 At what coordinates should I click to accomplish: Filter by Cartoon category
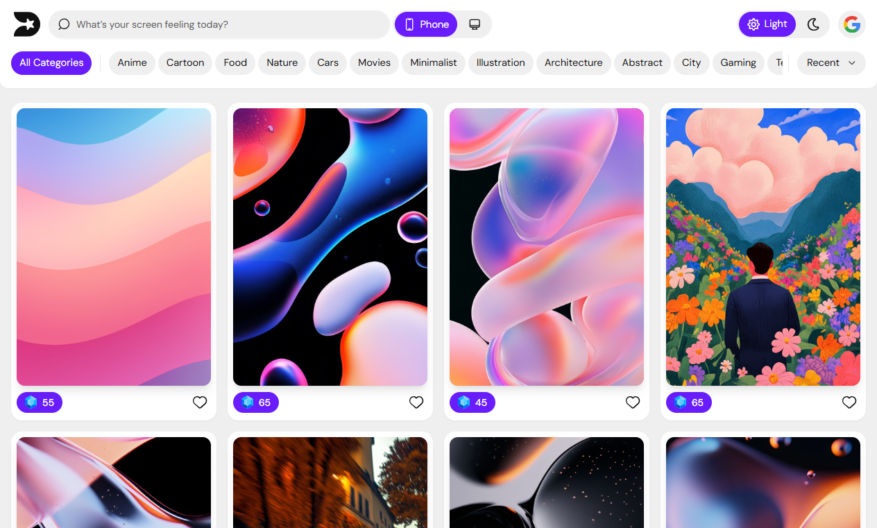(185, 63)
